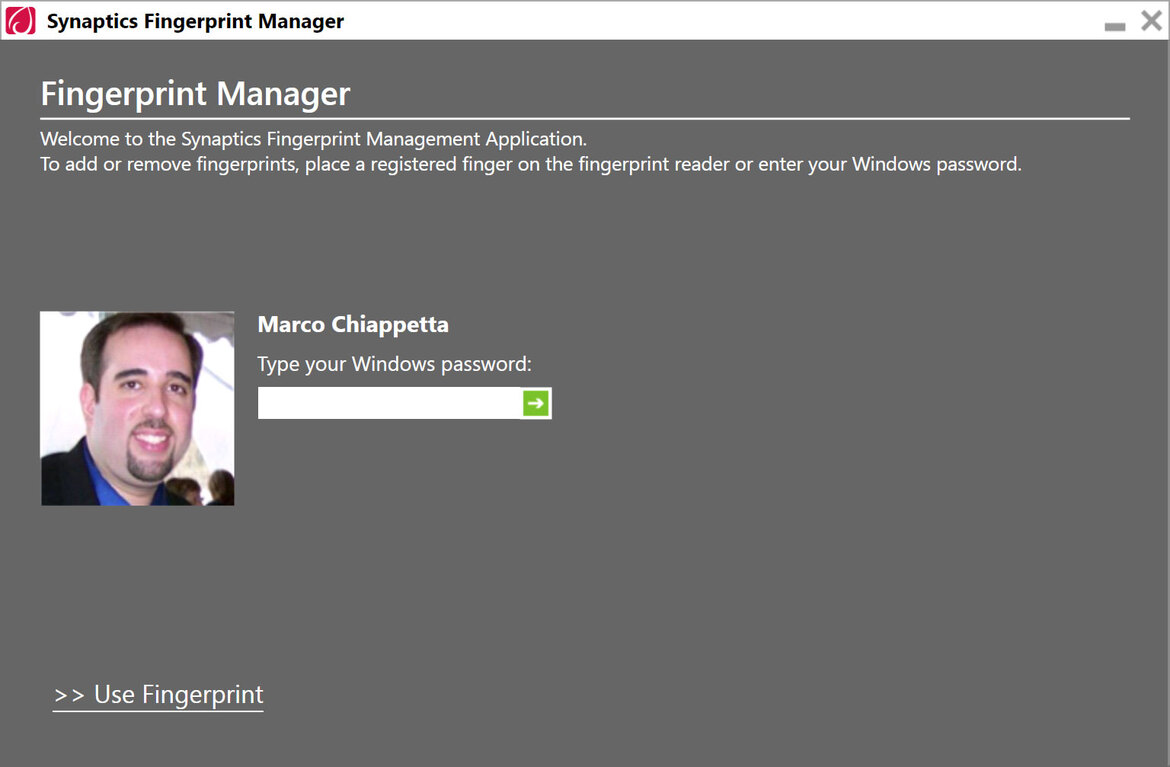Click the "To add or remove fingerprints" instruction line

click(531, 164)
